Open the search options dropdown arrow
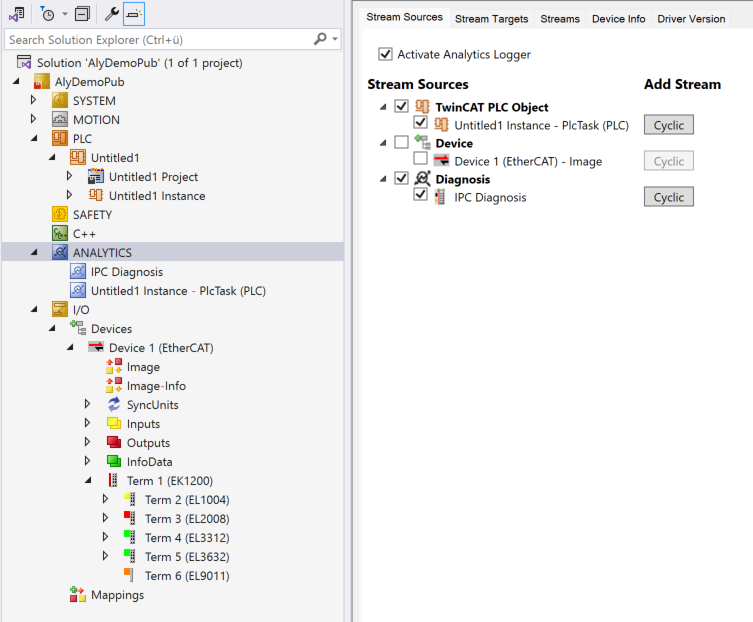This screenshot has height=622, width=753. (335, 39)
